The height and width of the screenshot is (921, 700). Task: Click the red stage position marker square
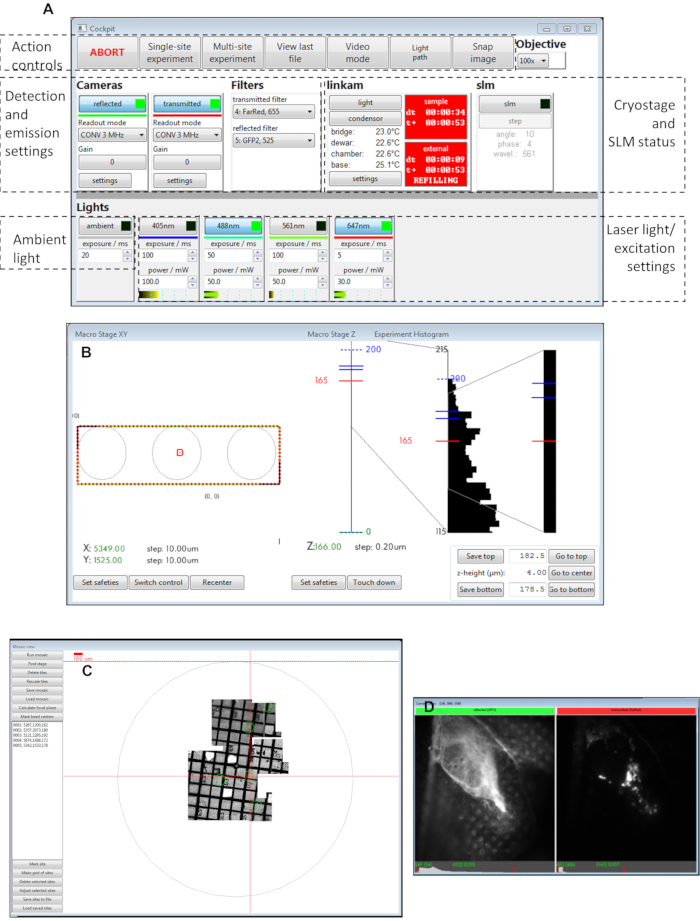180,452
